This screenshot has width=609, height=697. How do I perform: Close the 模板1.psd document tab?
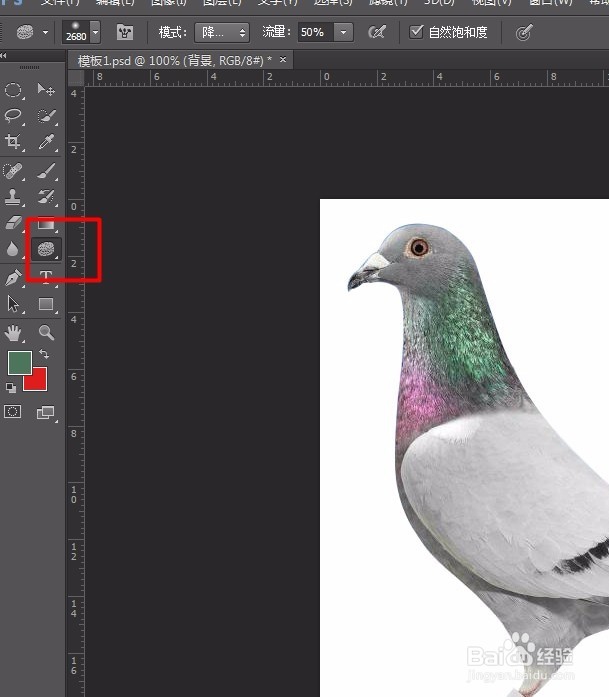(283, 59)
